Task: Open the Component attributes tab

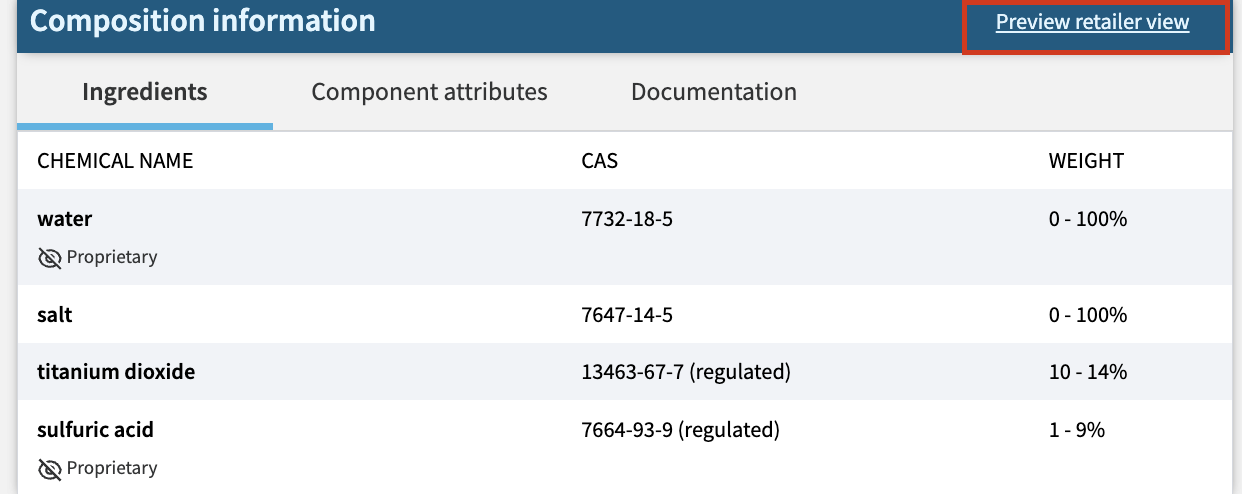Action: (x=430, y=92)
